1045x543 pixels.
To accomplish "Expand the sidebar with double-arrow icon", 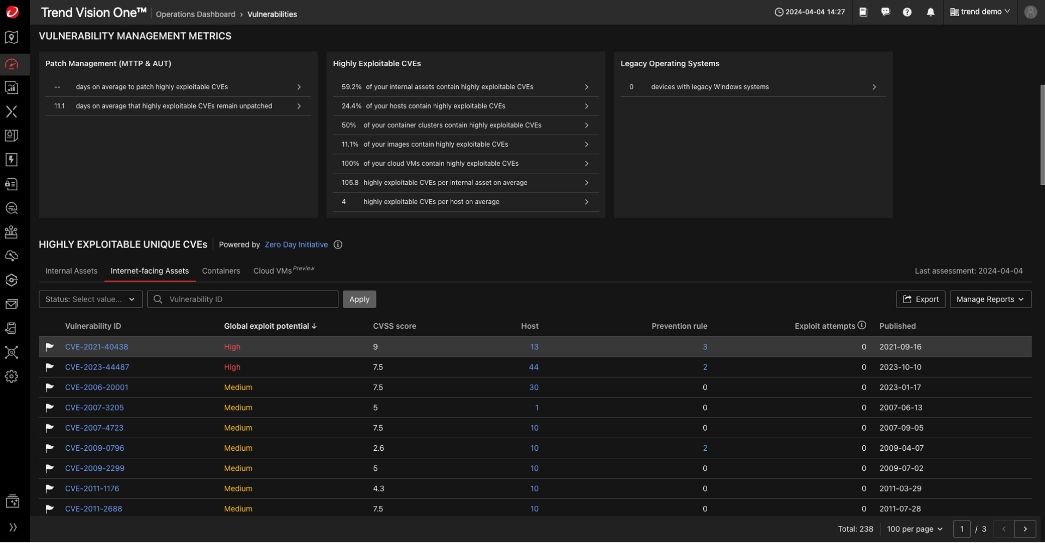I will (x=12, y=527).
